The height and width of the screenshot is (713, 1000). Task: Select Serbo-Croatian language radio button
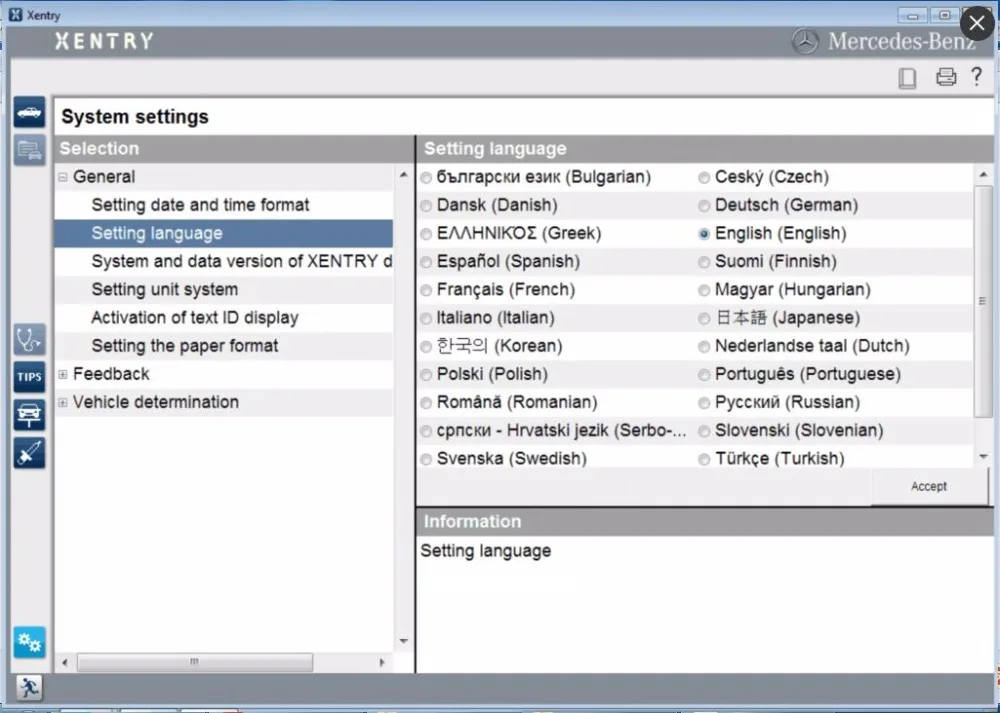[x=426, y=431]
